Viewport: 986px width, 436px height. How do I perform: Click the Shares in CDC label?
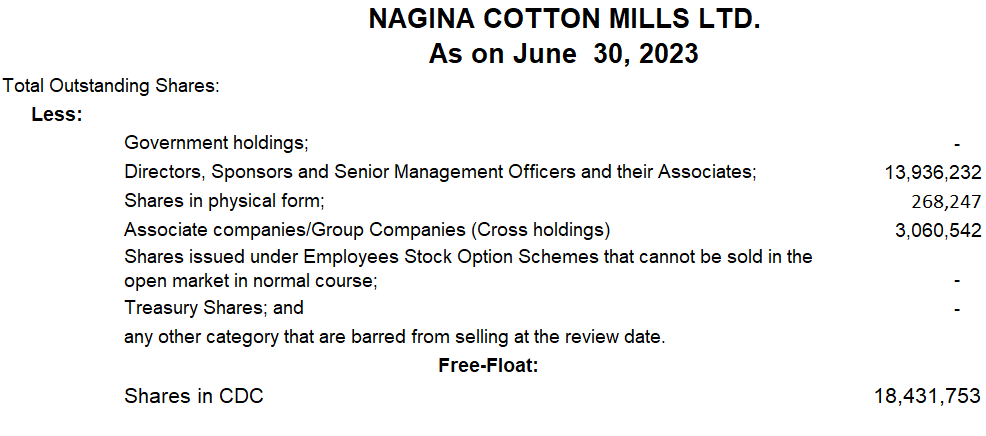(x=194, y=396)
